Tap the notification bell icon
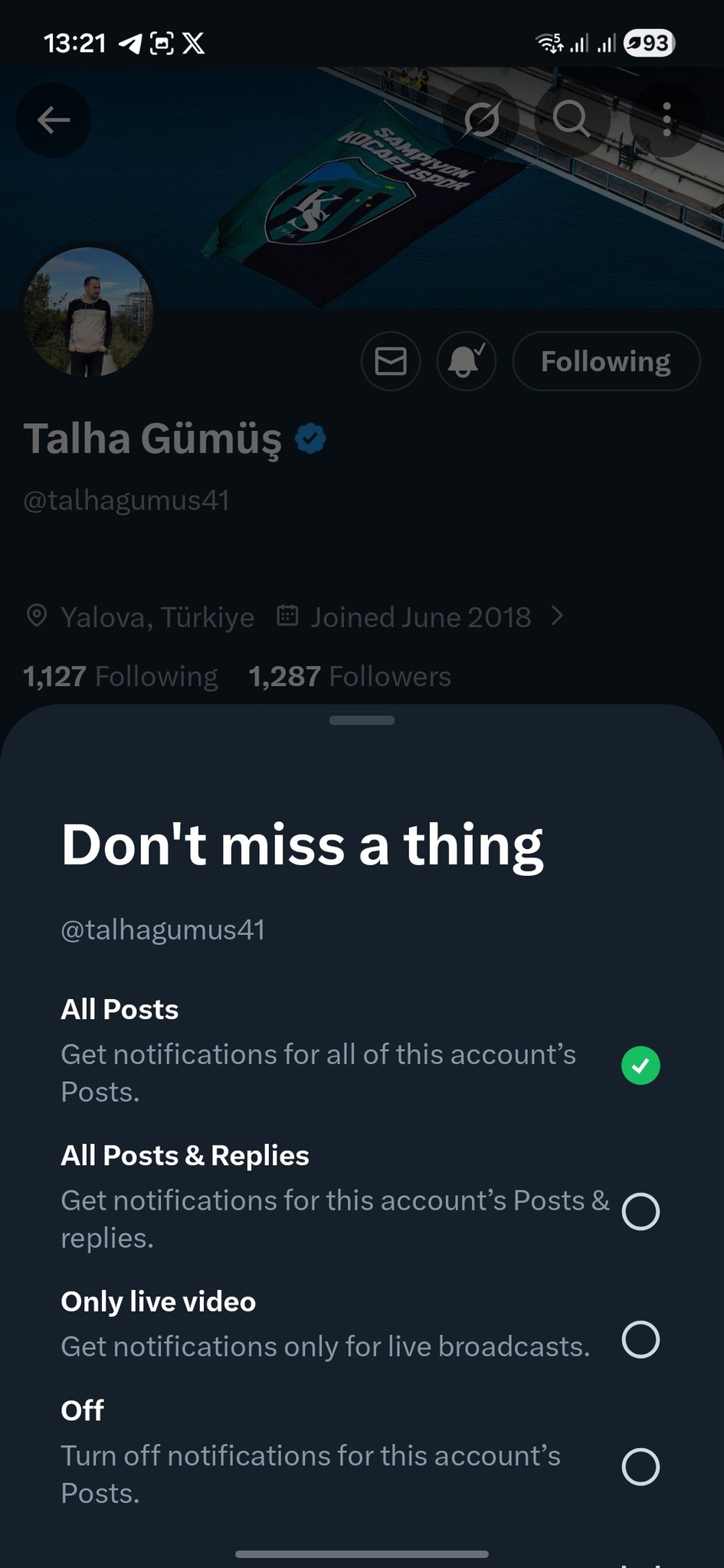 click(x=466, y=361)
